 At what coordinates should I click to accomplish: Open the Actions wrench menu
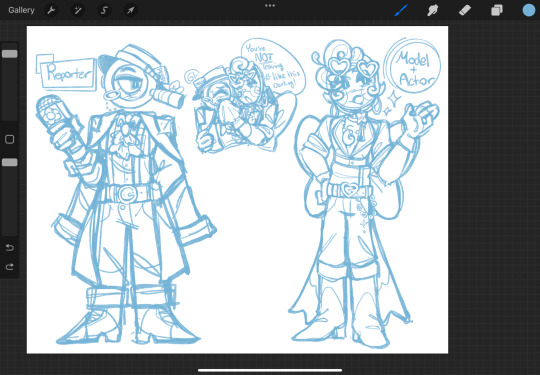(x=51, y=10)
